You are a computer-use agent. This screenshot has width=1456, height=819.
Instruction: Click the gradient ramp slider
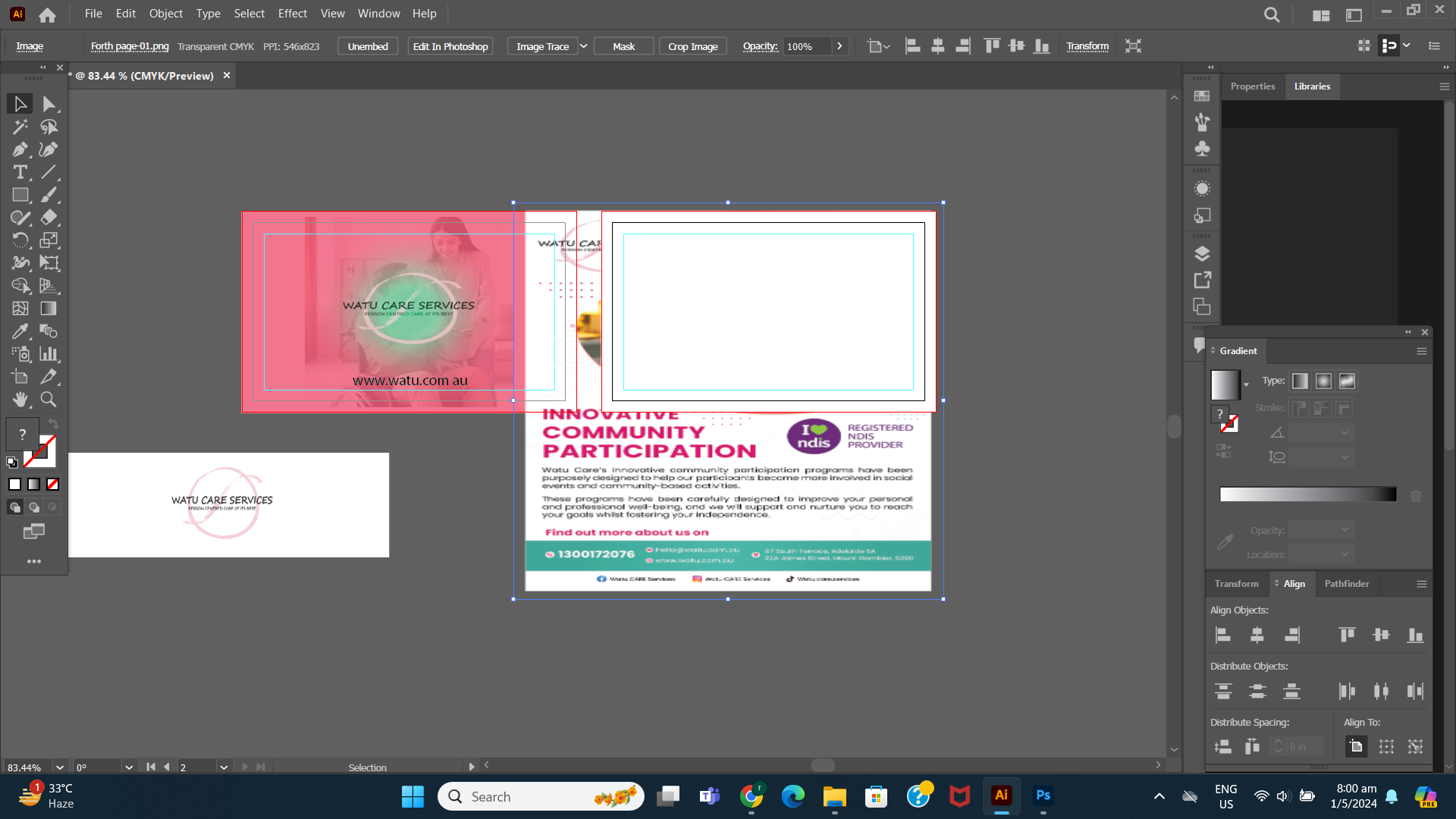pyautogui.click(x=1308, y=494)
